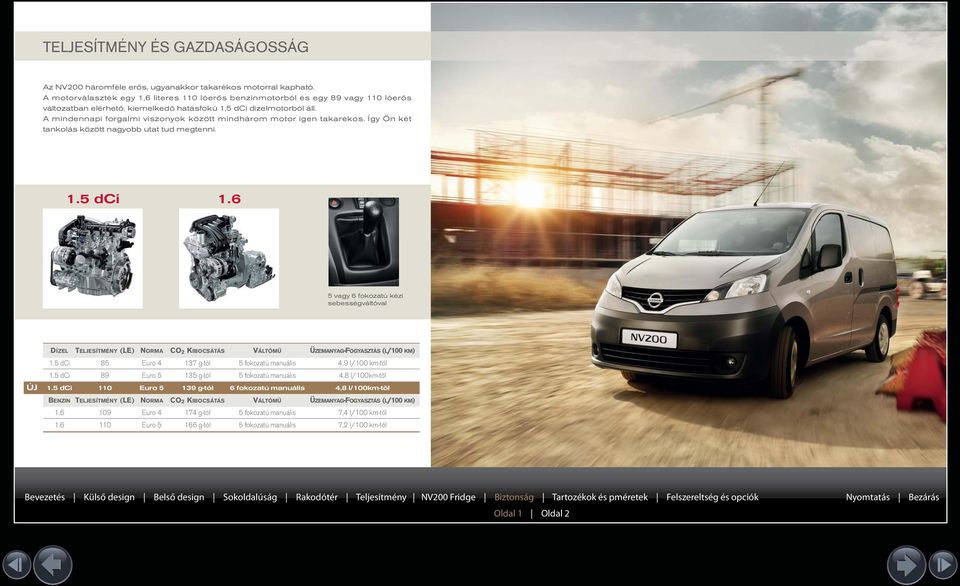Viewport: 960px width, 586px height.
Task: Select sub-page Oldal 2
Action: [555, 514]
